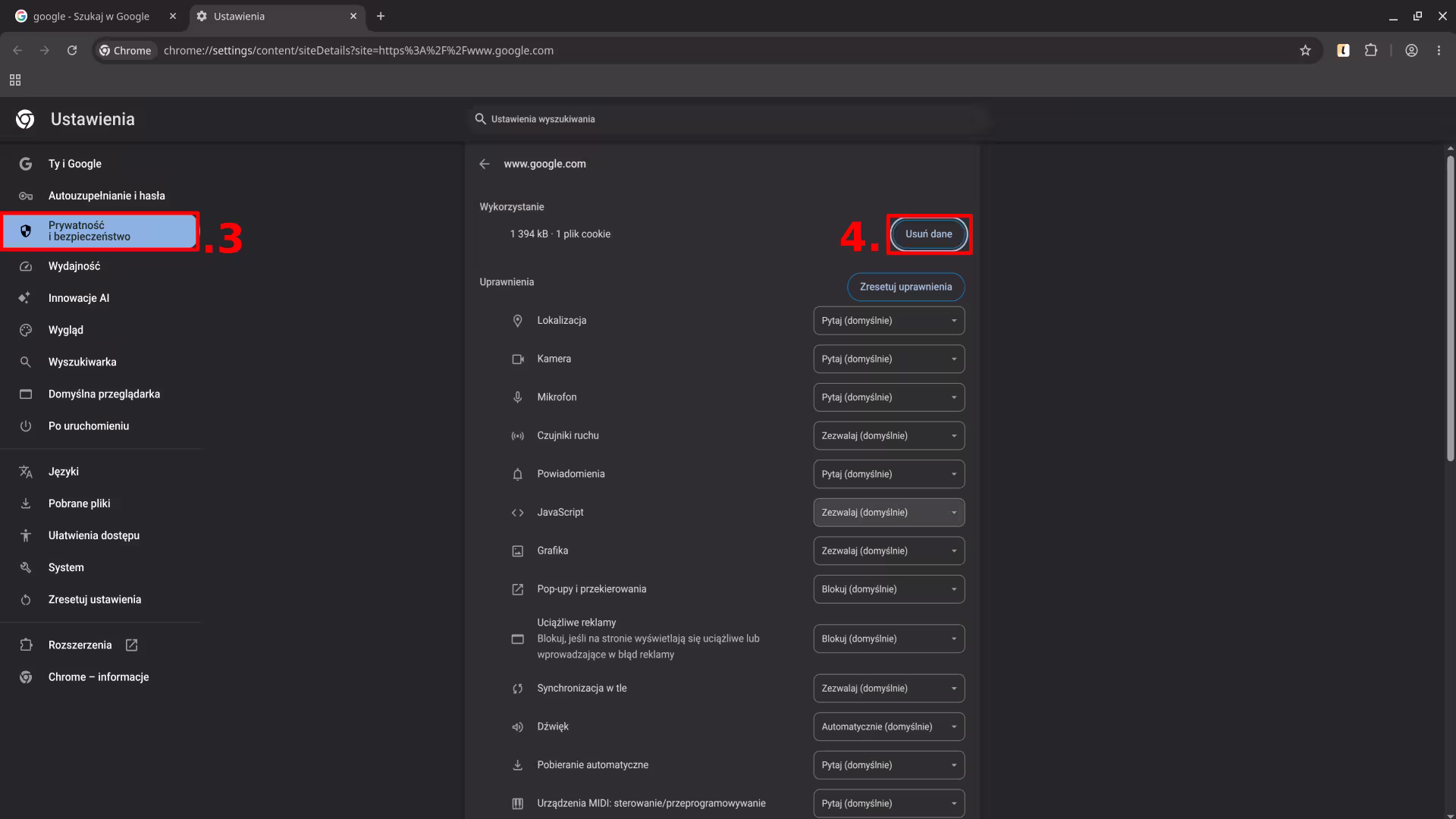Select Prywatność i bezpieczeństwo in sidebar
This screenshot has height=819, width=1456.
(x=99, y=231)
